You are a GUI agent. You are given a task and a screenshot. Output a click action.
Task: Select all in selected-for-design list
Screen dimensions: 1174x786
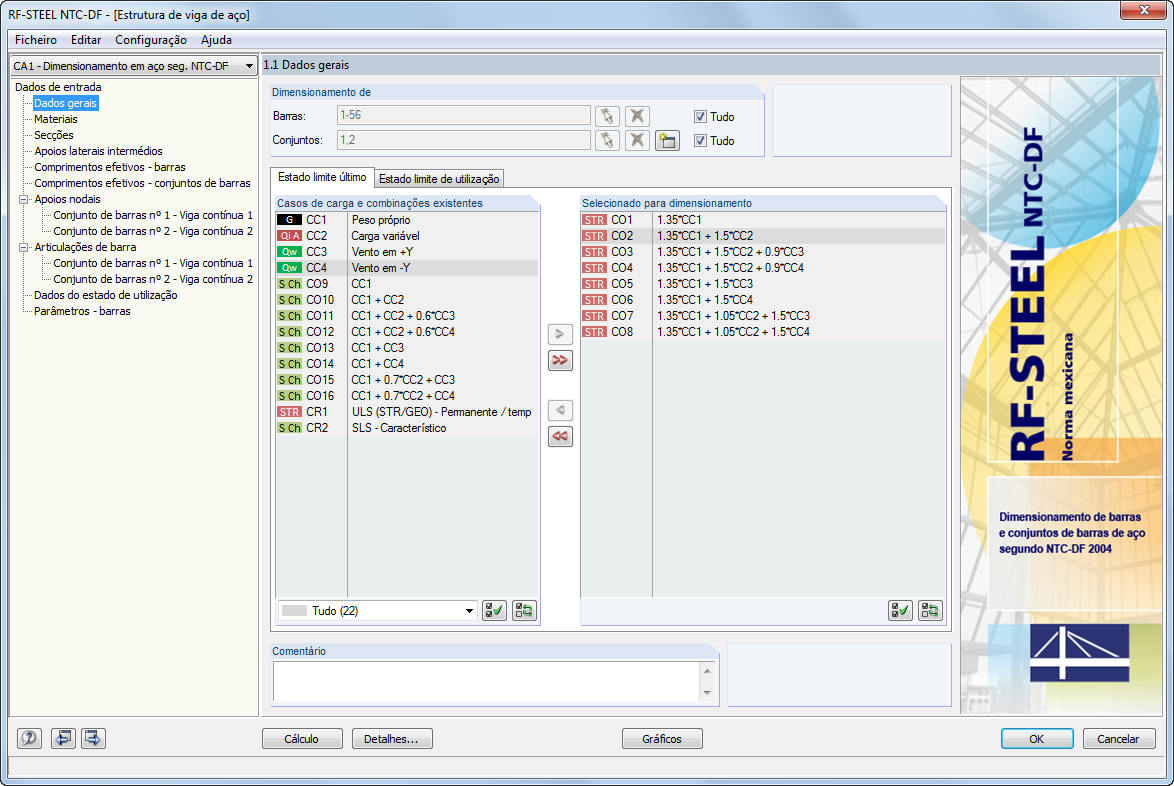tap(900, 611)
